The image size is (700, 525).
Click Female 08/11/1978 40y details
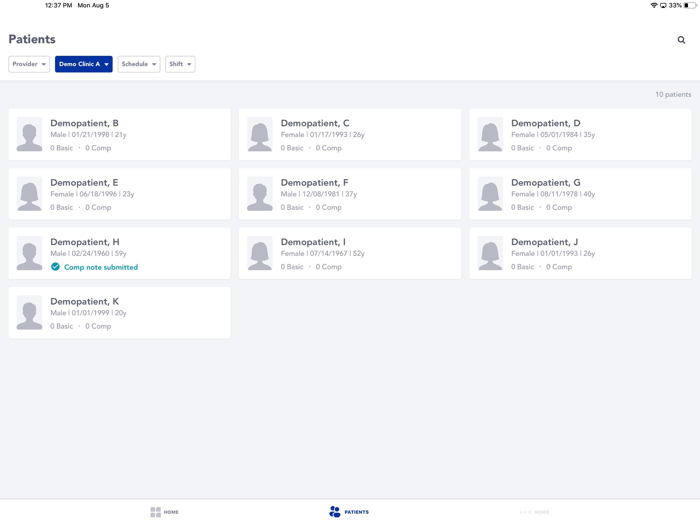click(x=553, y=194)
